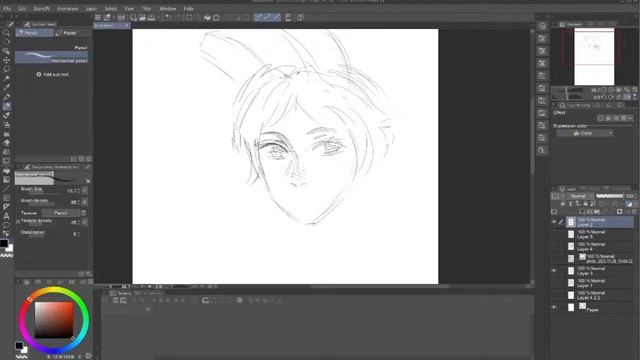The width and height of the screenshot is (640, 360).
Task: Open the Expression color dropdown showing Color
Action: [584, 133]
